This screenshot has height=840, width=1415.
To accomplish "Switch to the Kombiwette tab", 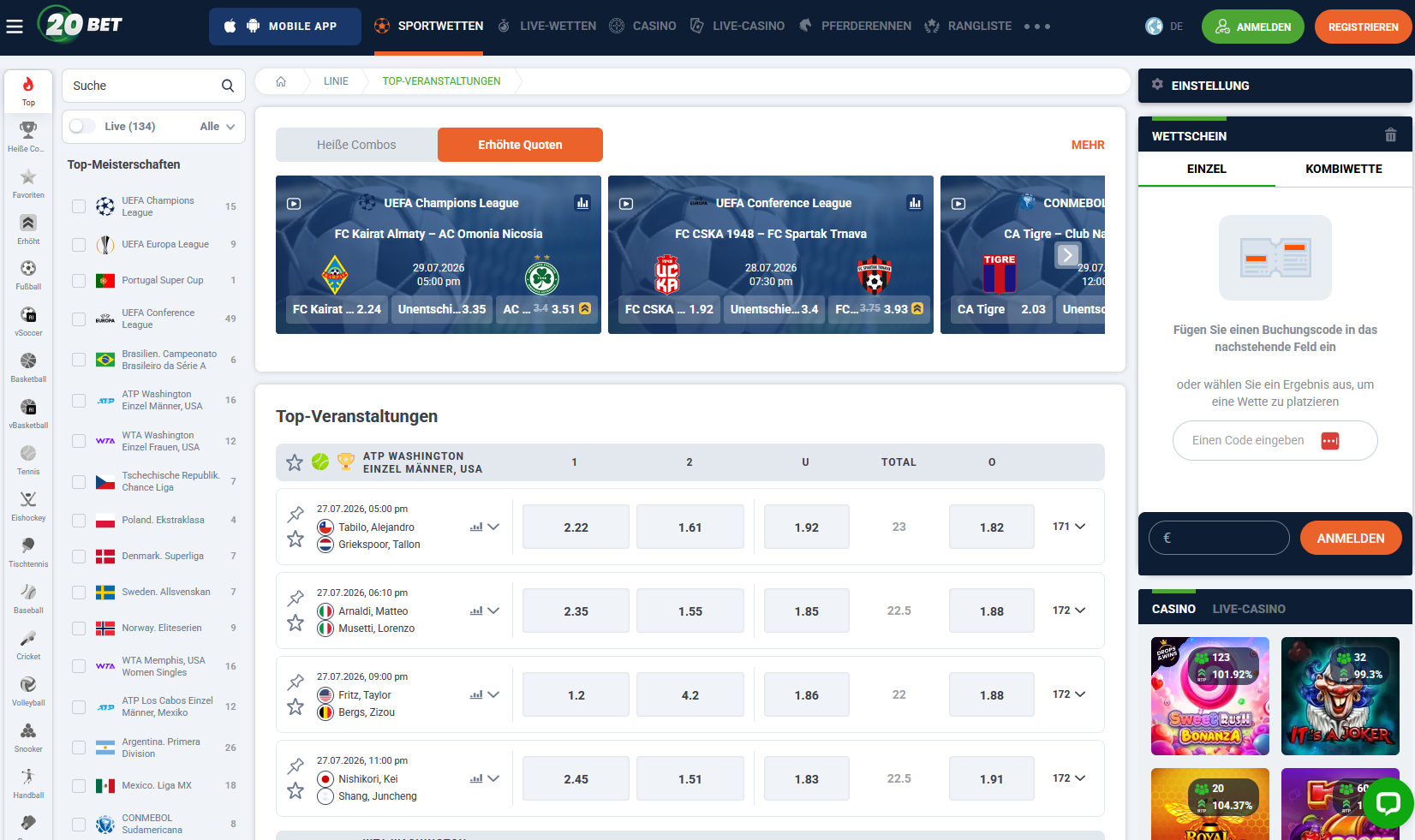I will click(x=1343, y=170).
